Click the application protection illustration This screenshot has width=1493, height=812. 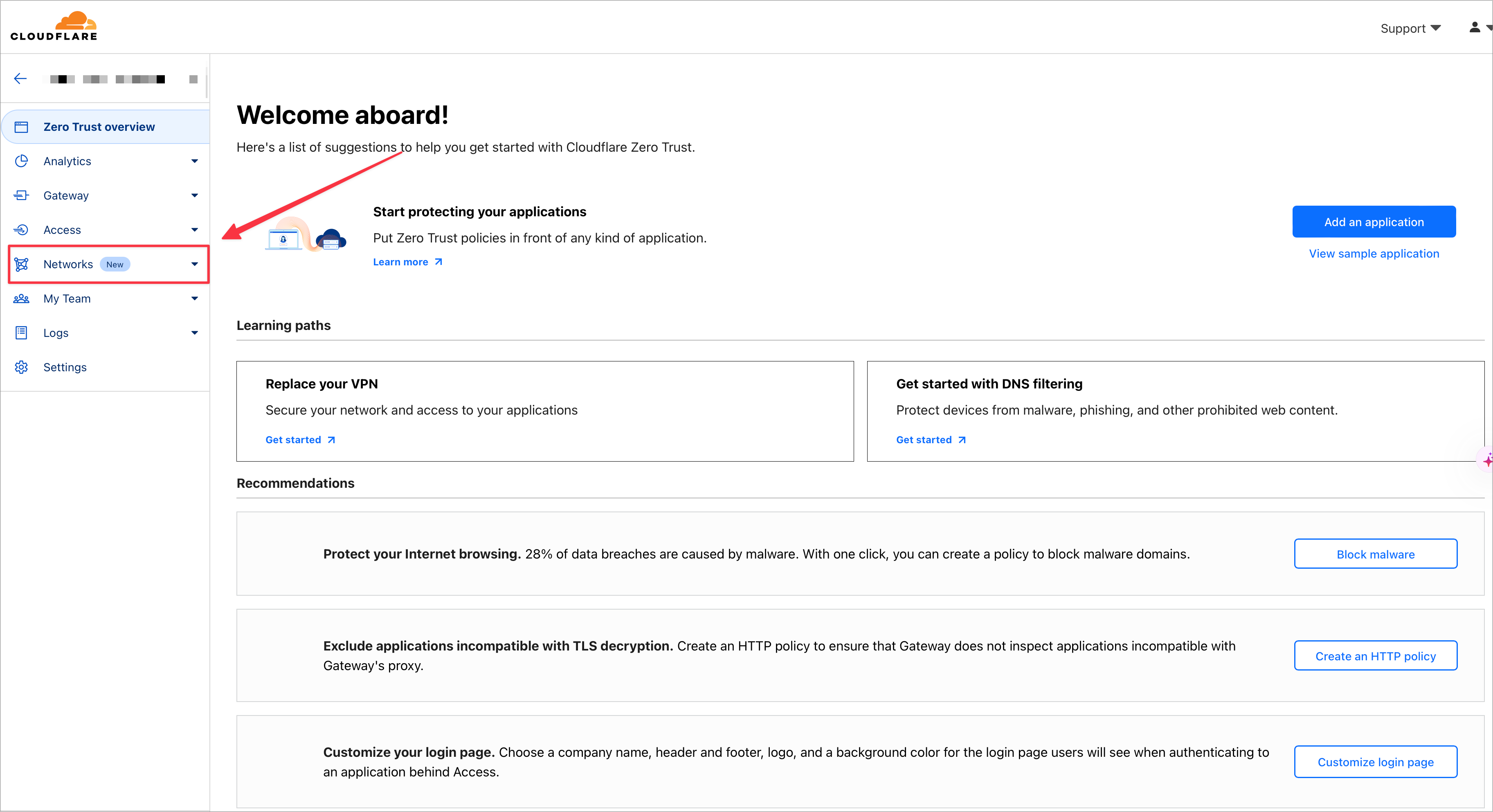coord(306,234)
